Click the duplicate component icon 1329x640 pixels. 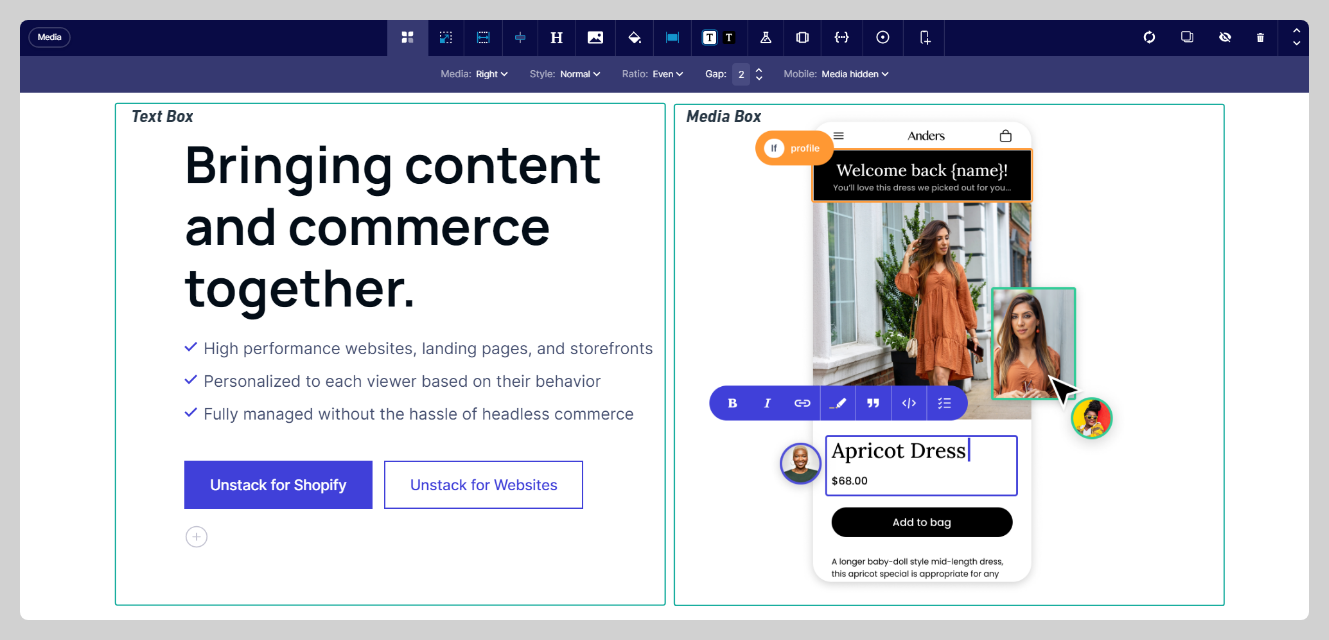point(1187,38)
